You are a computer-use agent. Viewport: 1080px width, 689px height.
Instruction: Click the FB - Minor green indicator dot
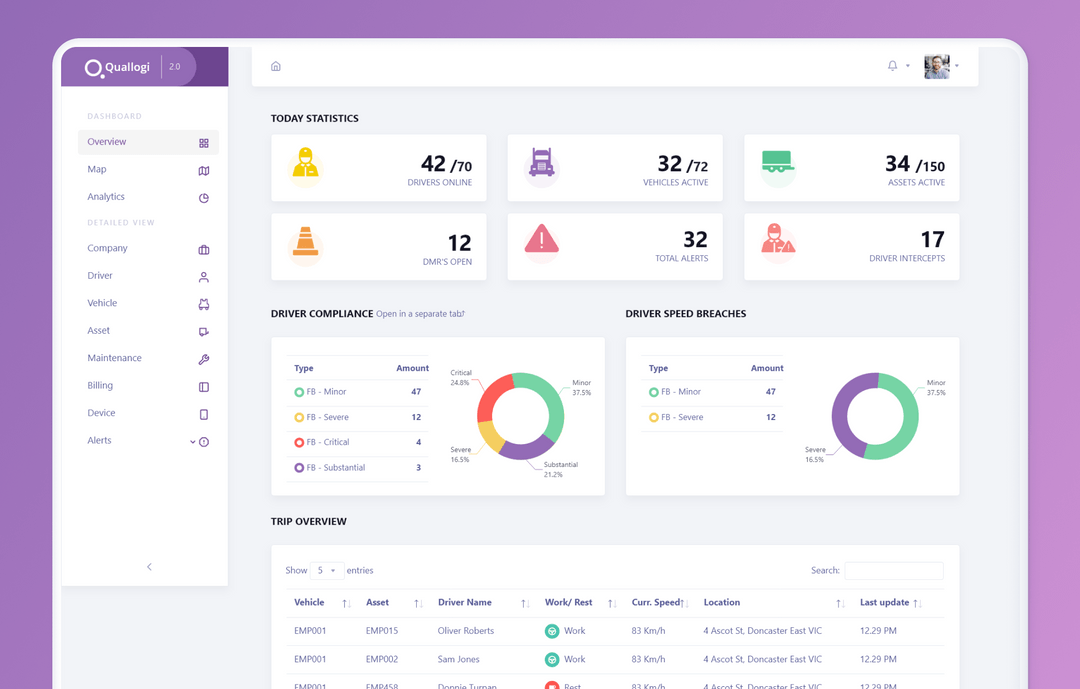pos(298,392)
